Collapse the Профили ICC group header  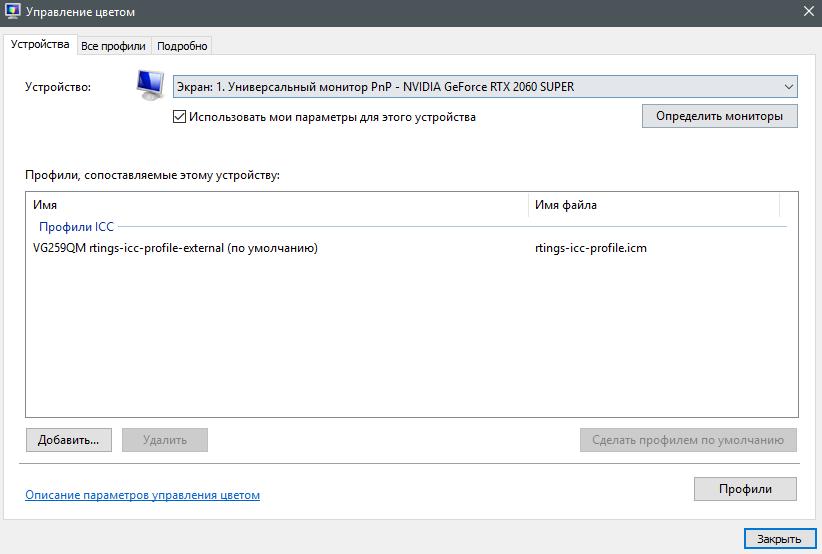[78, 227]
